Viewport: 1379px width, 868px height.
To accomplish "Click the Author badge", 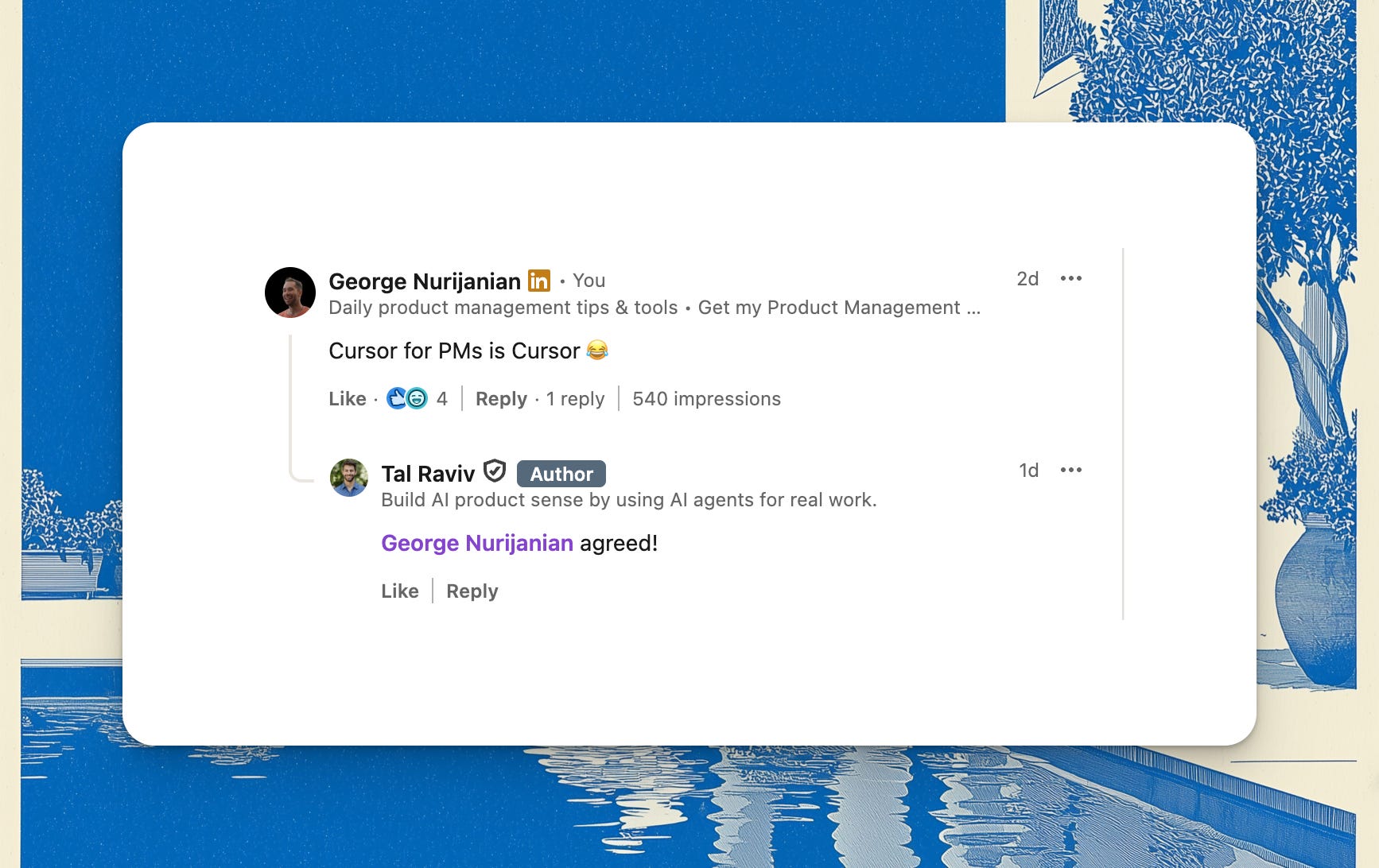I will tap(561, 474).
